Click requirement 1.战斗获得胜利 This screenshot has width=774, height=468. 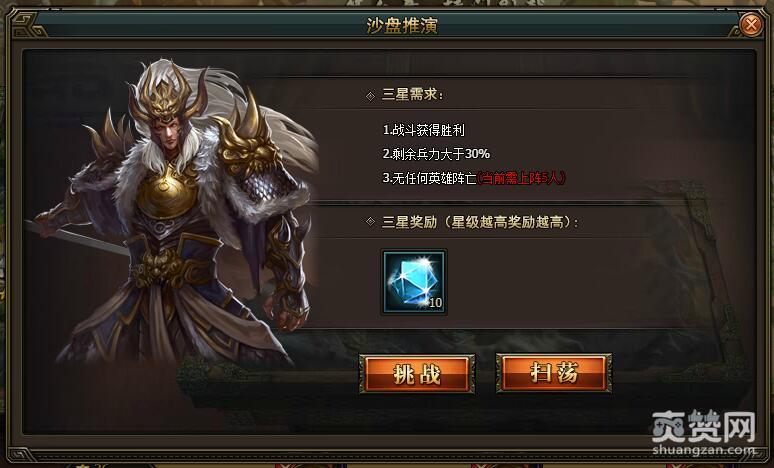click(424, 130)
